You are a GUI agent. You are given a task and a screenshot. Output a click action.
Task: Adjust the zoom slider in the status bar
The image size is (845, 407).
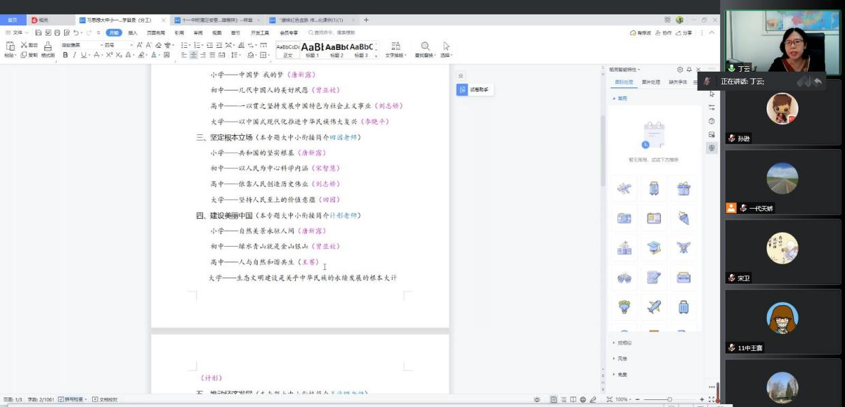pyautogui.click(x=668, y=399)
